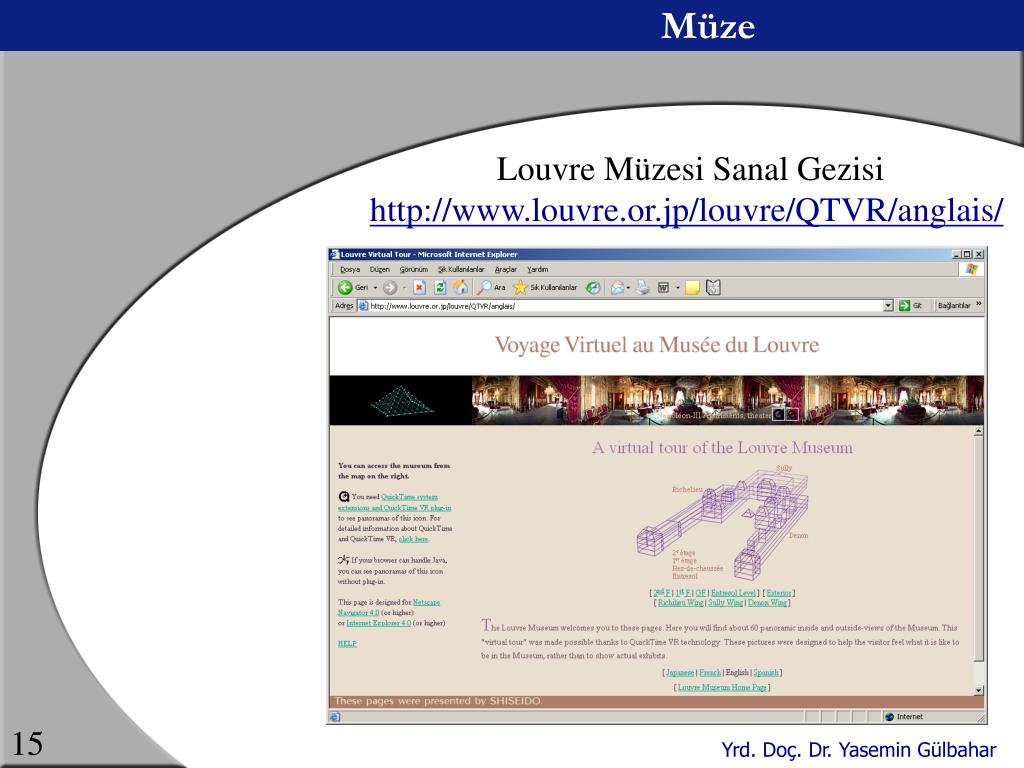Click the left QuickTime control on panorama
Viewport: 1024px width, 768px height.
click(x=778, y=414)
